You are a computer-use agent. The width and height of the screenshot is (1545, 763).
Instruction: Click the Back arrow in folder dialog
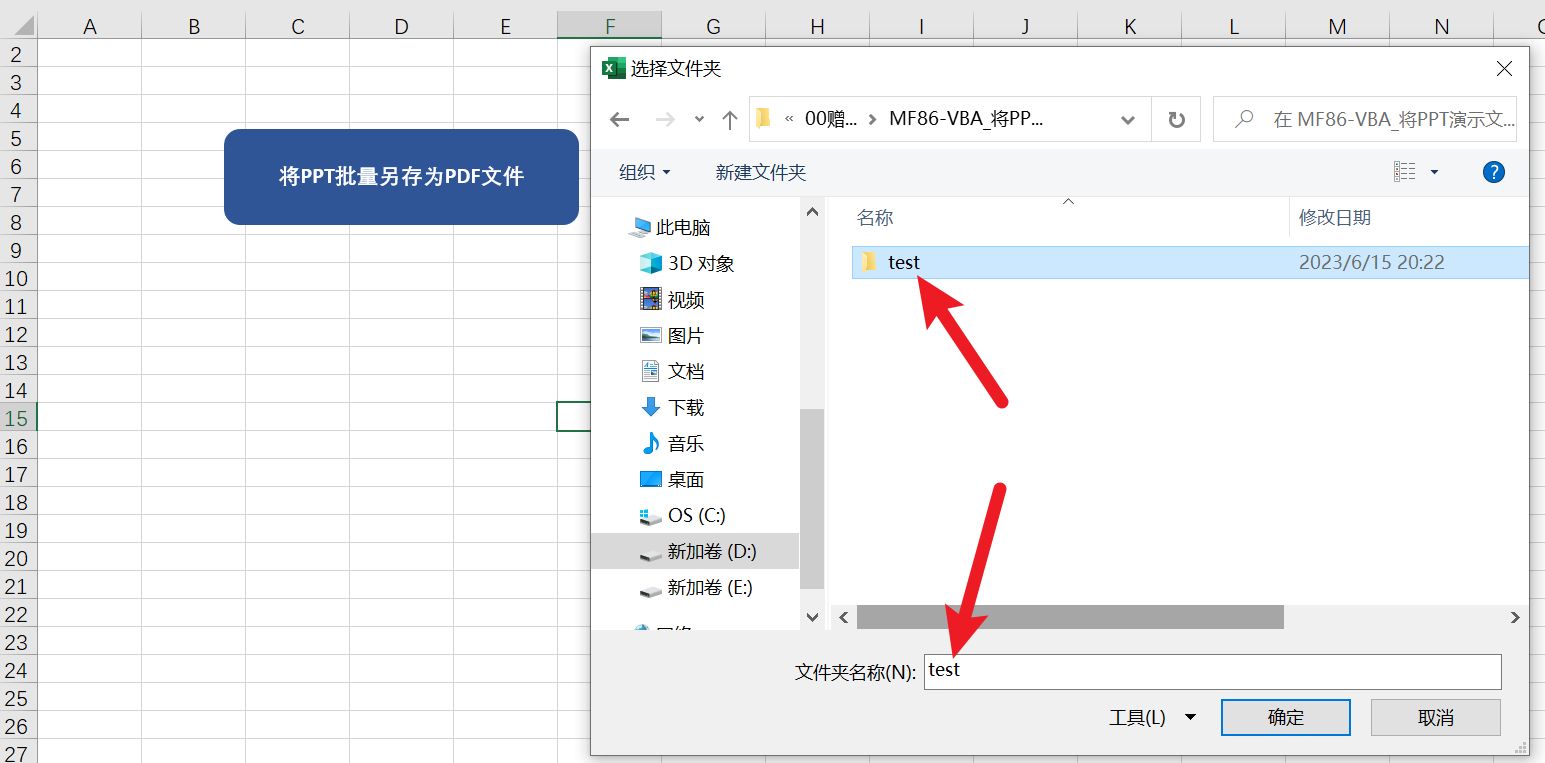click(620, 120)
